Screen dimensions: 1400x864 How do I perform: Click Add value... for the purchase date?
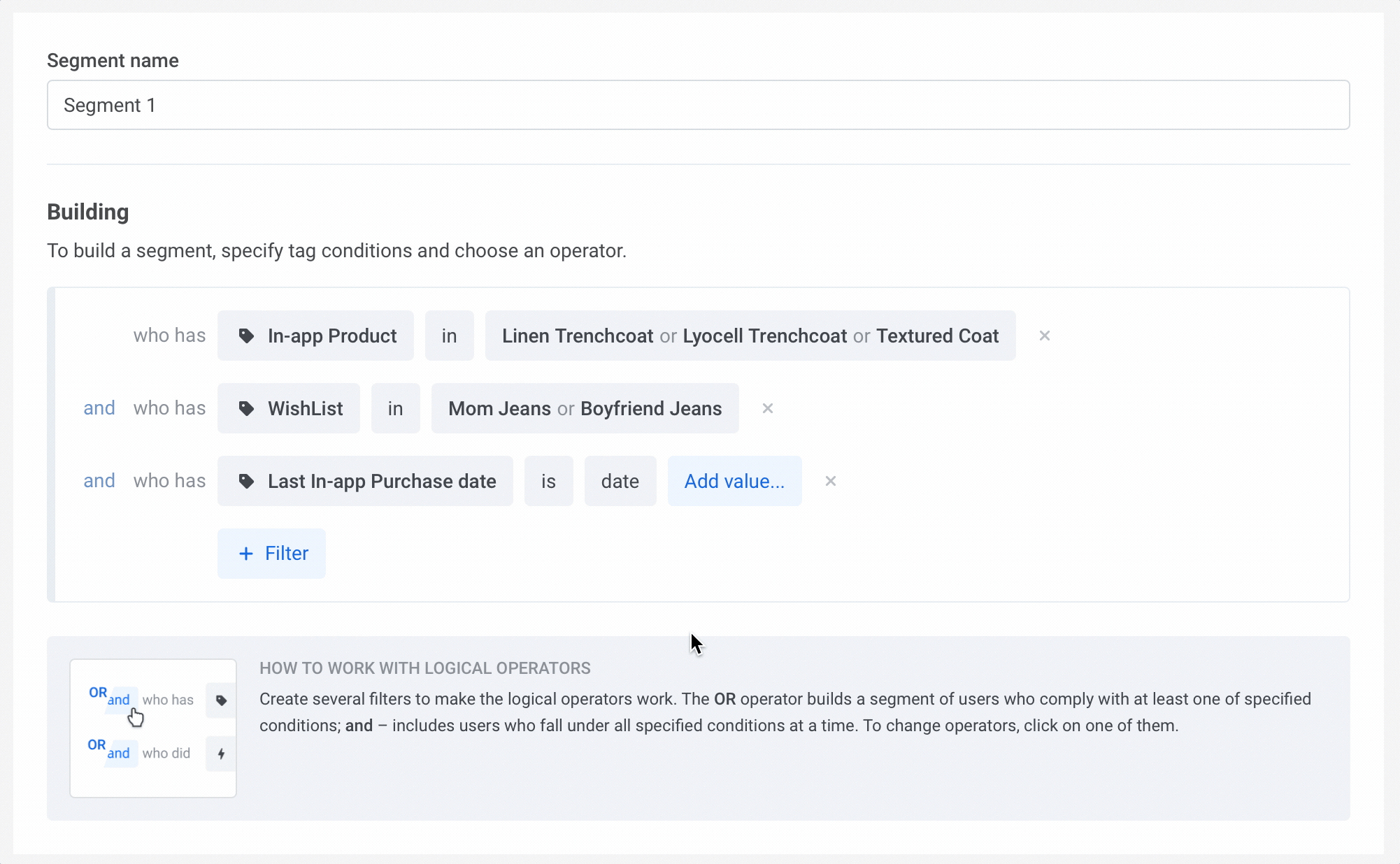(734, 481)
